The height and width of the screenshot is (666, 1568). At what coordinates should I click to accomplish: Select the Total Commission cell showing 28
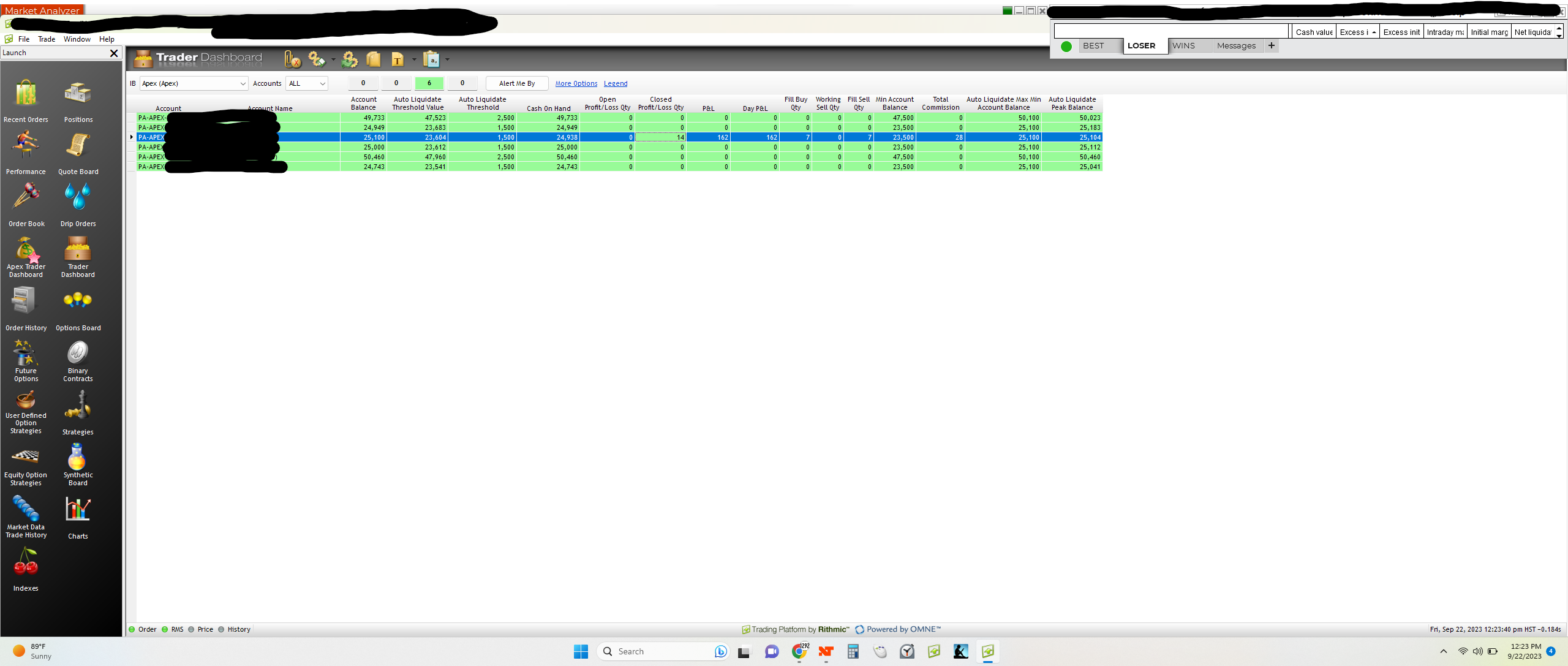(941, 137)
